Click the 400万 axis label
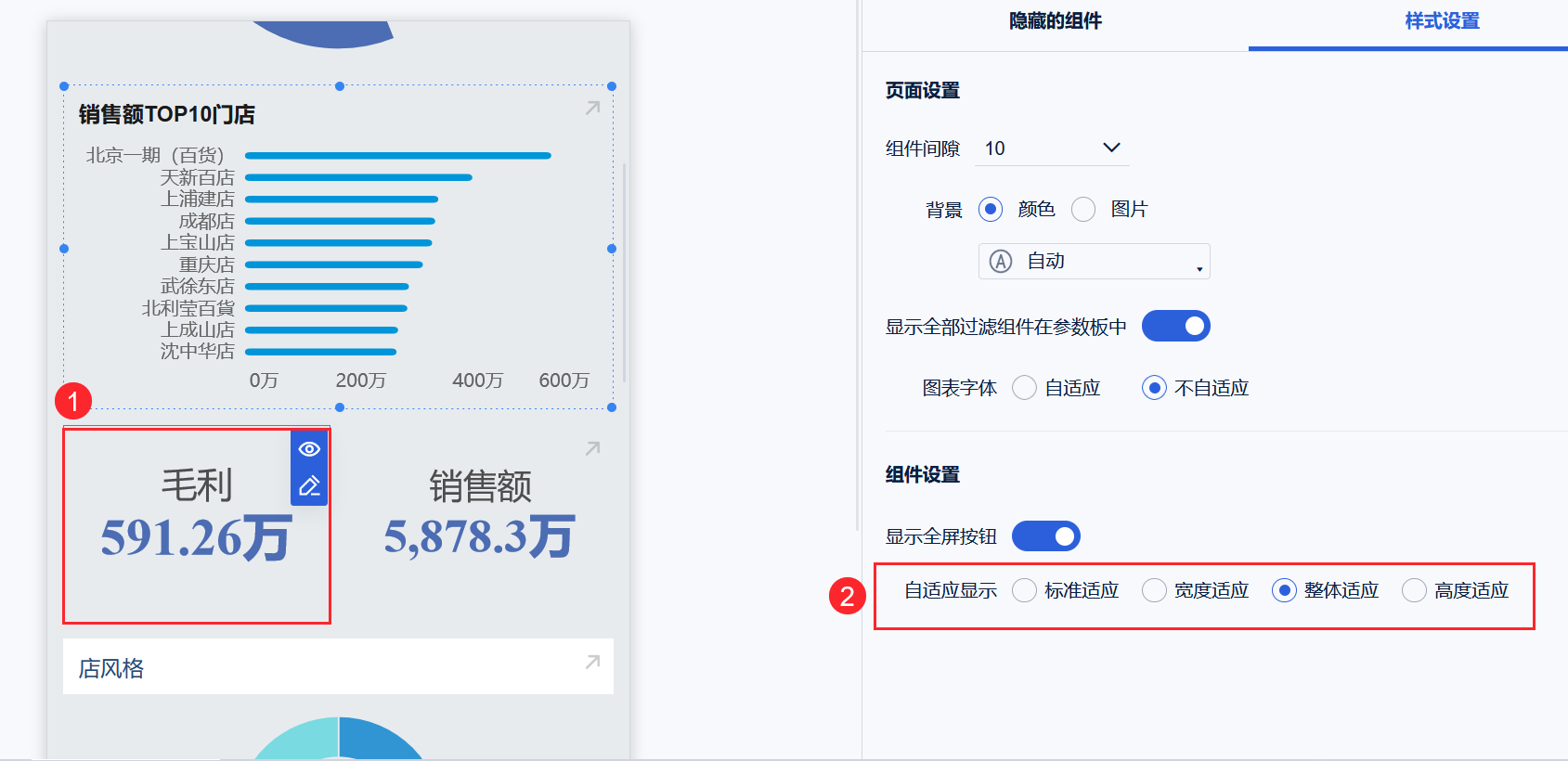 point(478,380)
